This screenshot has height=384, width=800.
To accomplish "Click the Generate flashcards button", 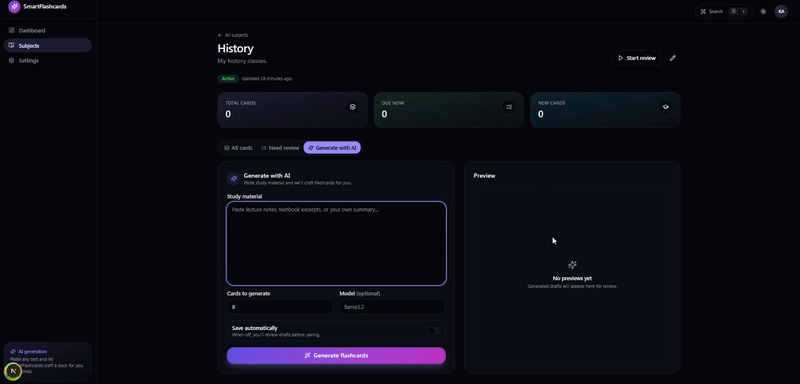I will tap(336, 355).
